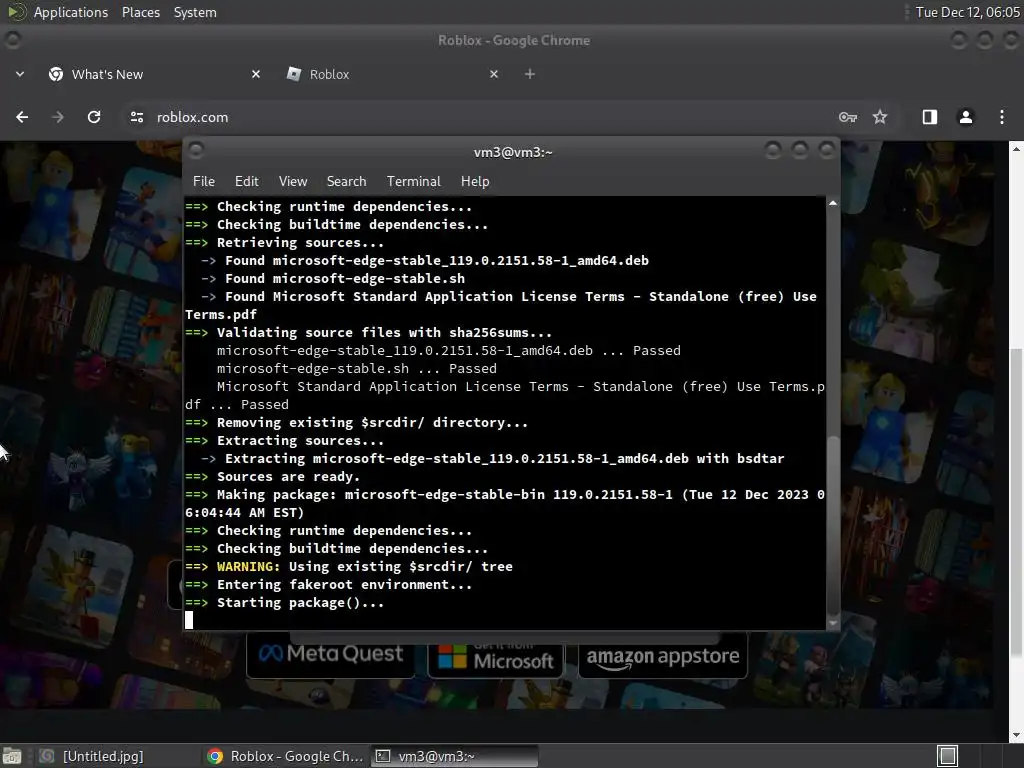Open saved passwords key icon
Image resolution: width=1024 pixels, height=768 pixels.
pyautogui.click(x=848, y=117)
